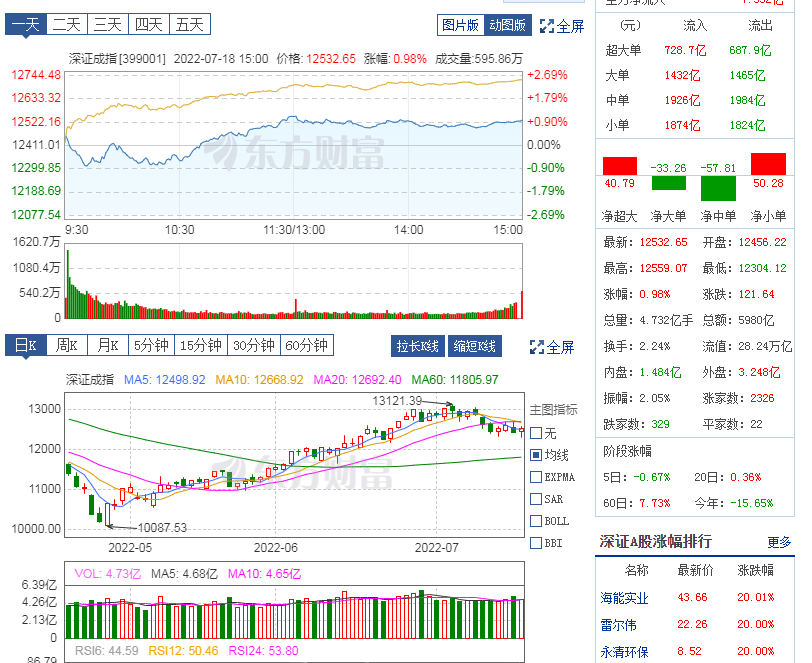This screenshot has width=812, height=663.
Task: Switch to the 二天 two-day tab
Action: click(x=67, y=24)
